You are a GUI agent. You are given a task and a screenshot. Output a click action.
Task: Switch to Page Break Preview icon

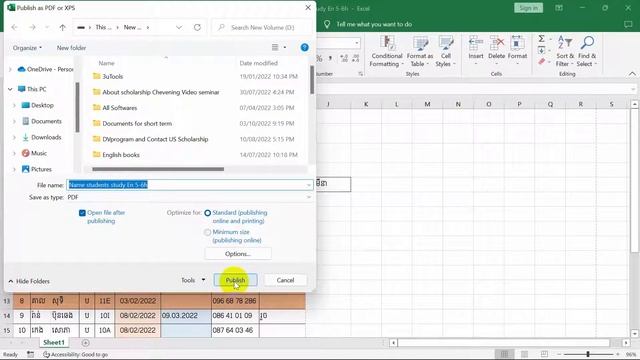pos(544,354)
